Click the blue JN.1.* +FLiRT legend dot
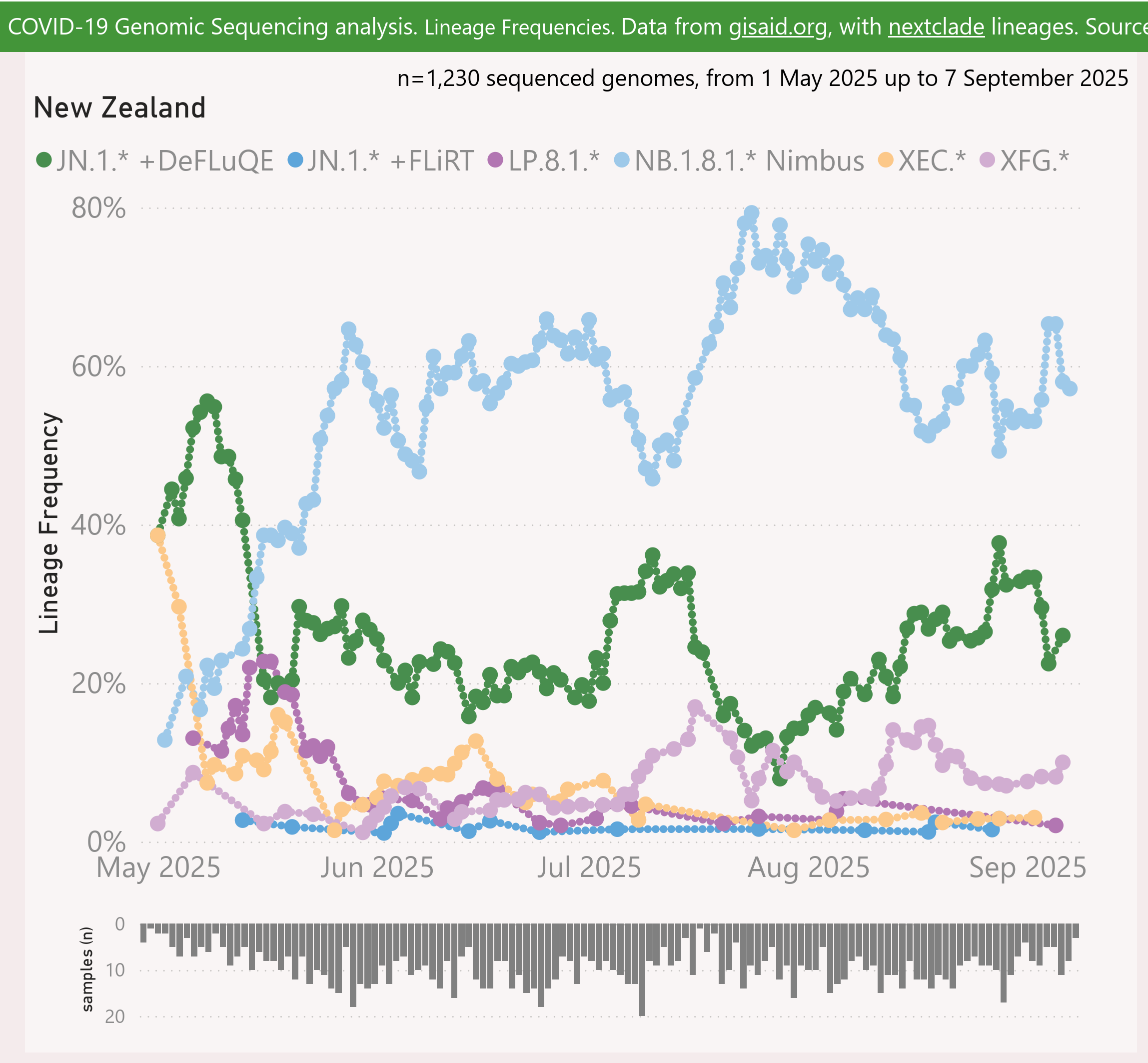 (295, 160)
